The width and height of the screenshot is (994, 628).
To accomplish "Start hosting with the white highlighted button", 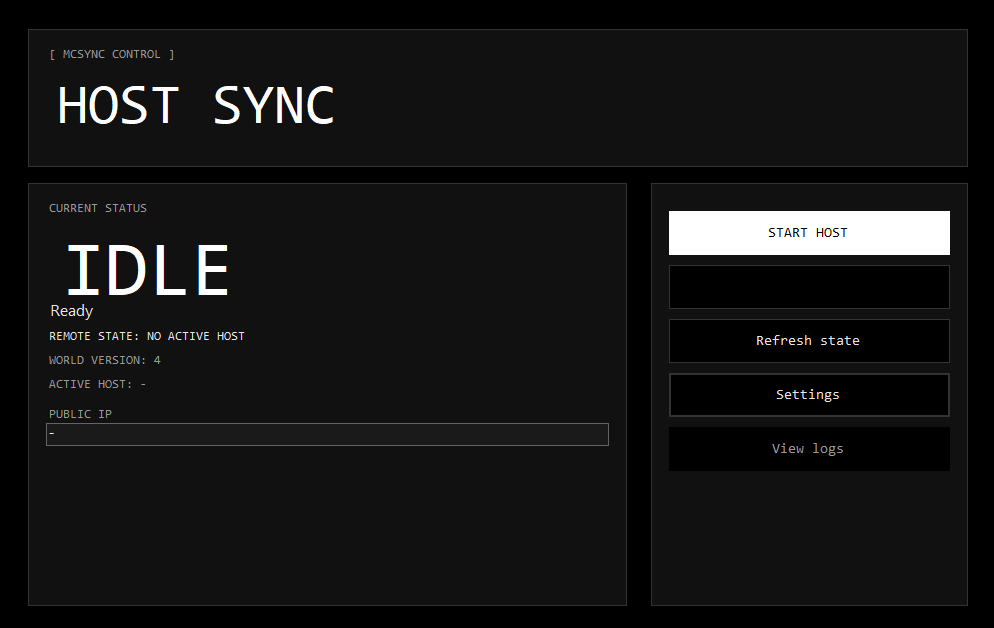I will 808,232.
